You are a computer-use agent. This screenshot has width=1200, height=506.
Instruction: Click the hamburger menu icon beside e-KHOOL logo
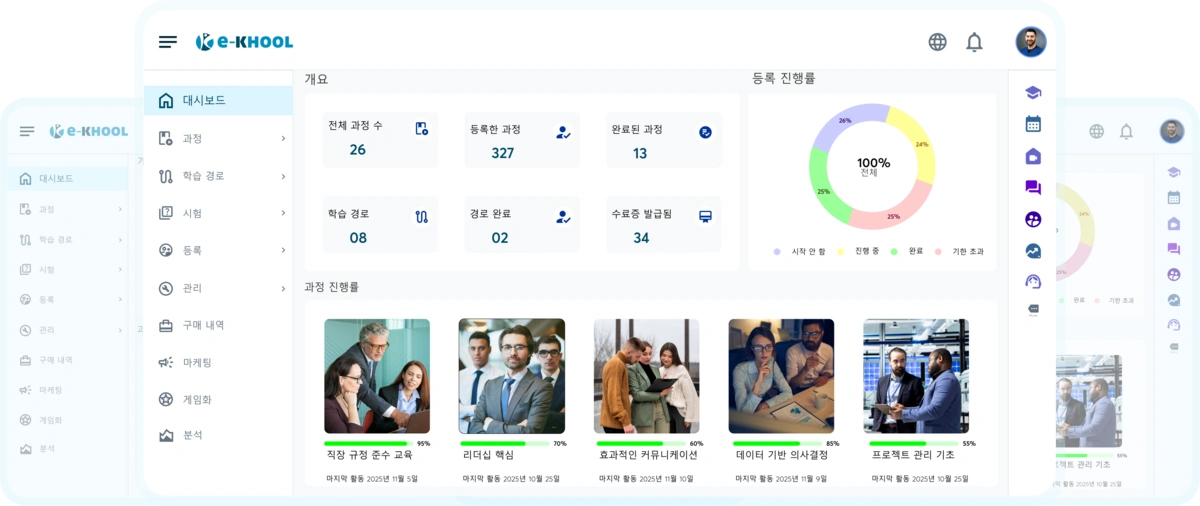(168, 42)
